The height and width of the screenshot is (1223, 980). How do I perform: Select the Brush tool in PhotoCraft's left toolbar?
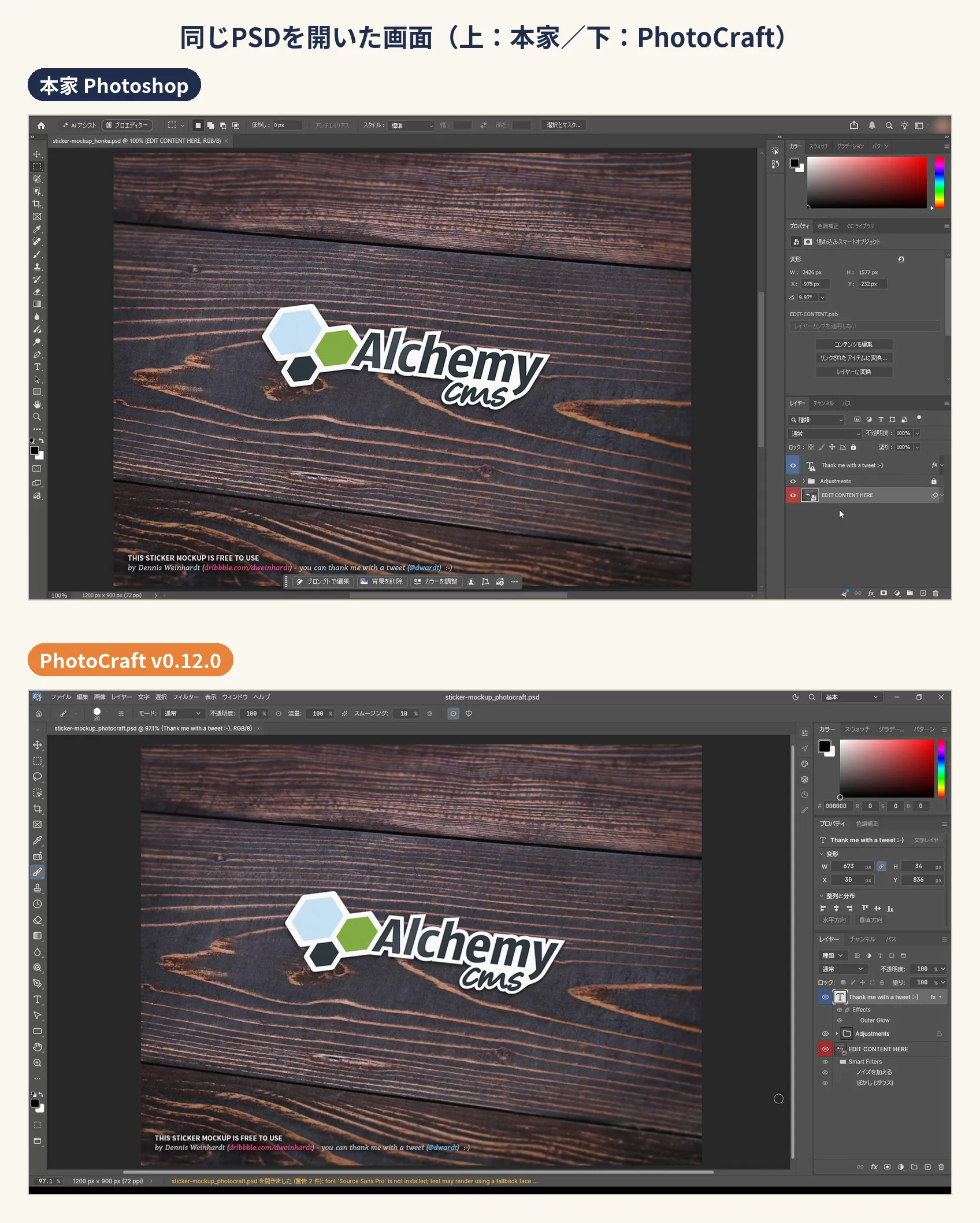tap(38, 872)
